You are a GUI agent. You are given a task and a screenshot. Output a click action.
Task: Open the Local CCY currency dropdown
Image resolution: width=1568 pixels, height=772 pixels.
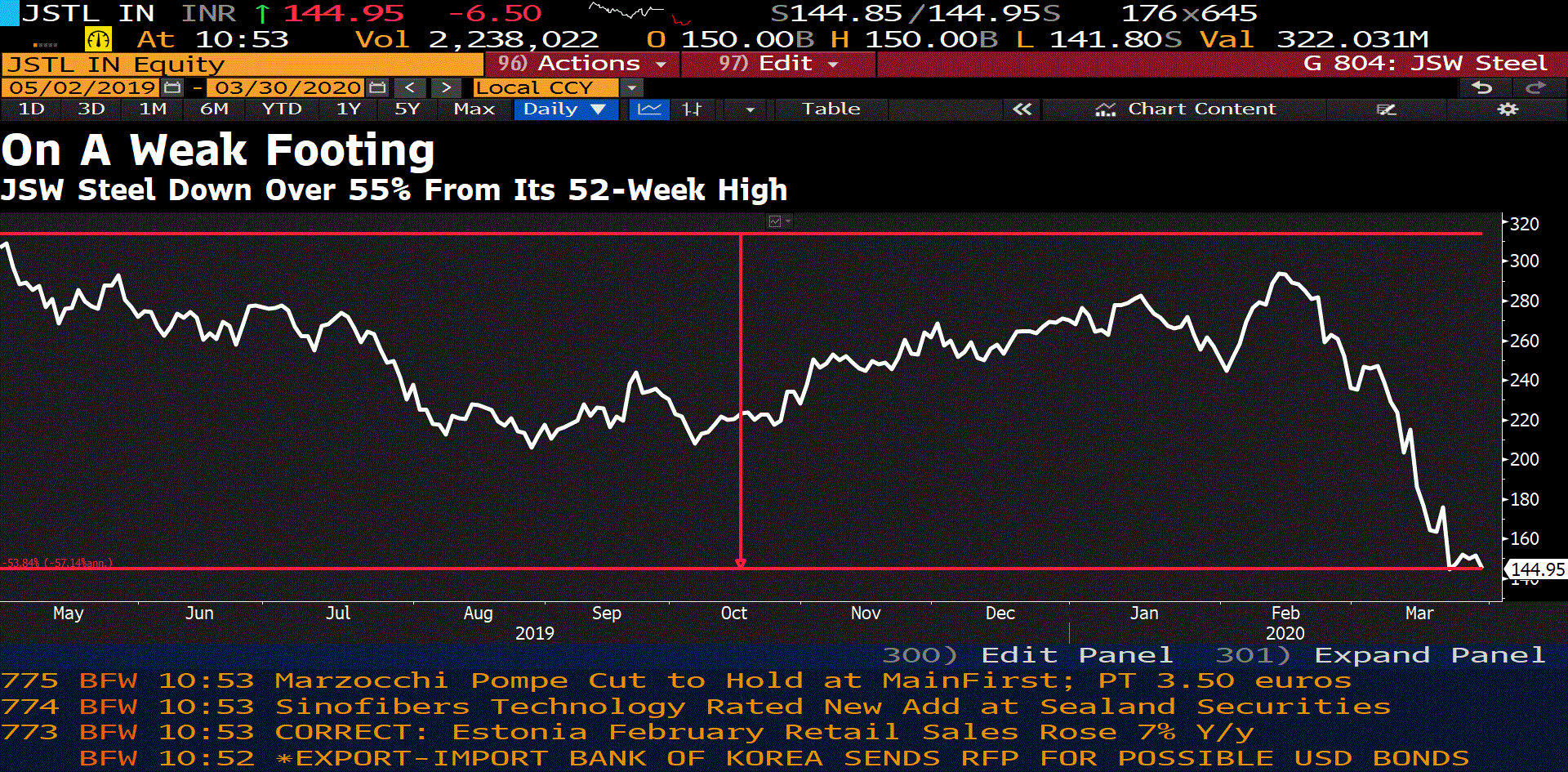631,87
